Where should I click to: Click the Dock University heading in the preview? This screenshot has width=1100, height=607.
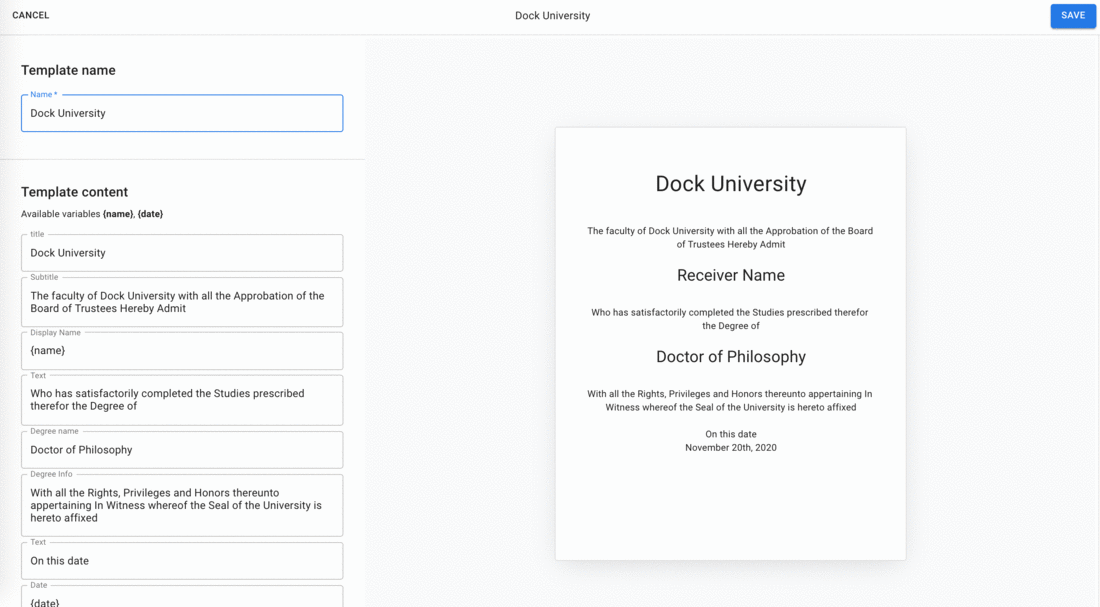coord(730,183)
